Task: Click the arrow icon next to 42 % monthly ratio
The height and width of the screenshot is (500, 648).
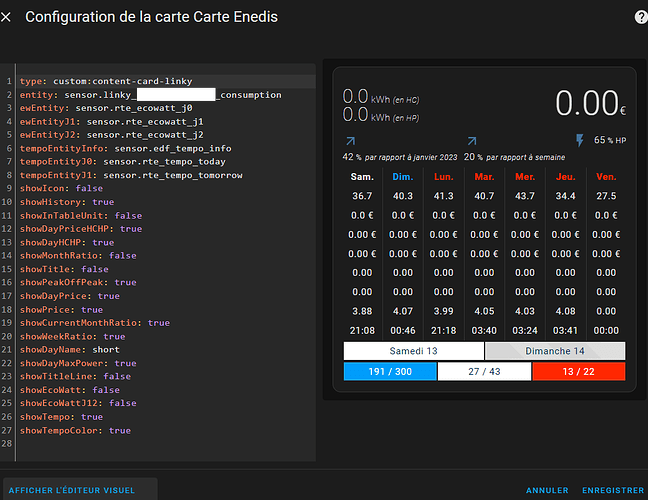Action: point(350,141)
